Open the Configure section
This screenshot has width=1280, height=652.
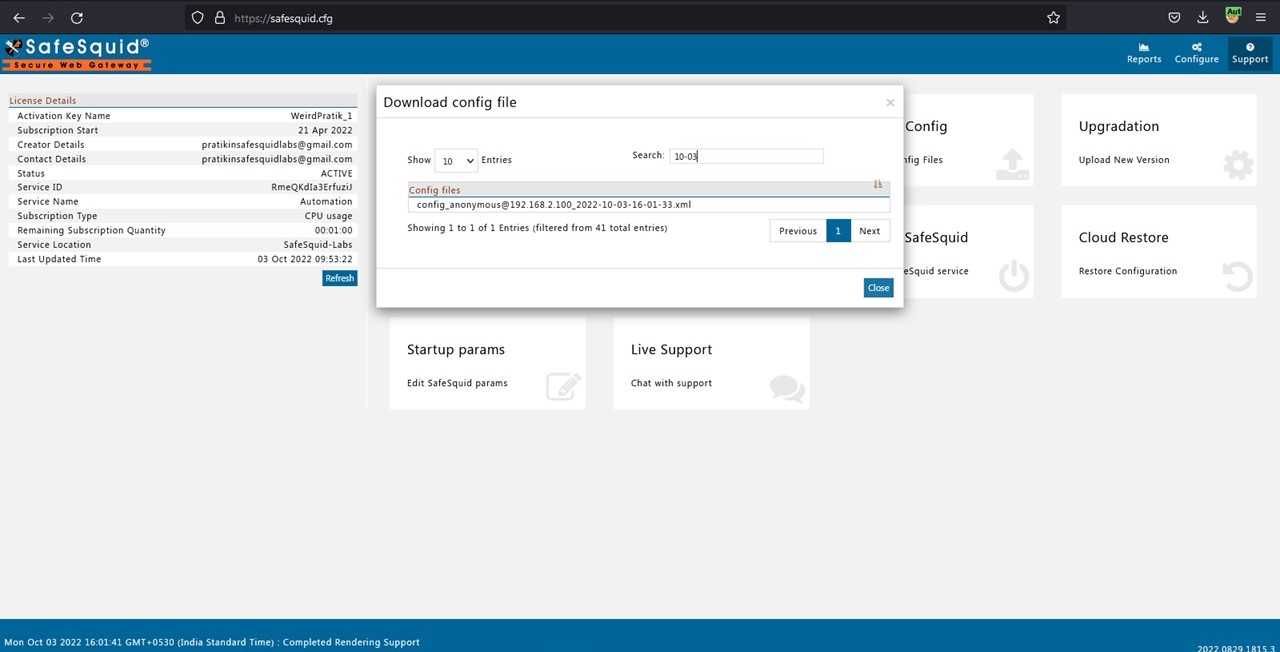coord(1196,53)
